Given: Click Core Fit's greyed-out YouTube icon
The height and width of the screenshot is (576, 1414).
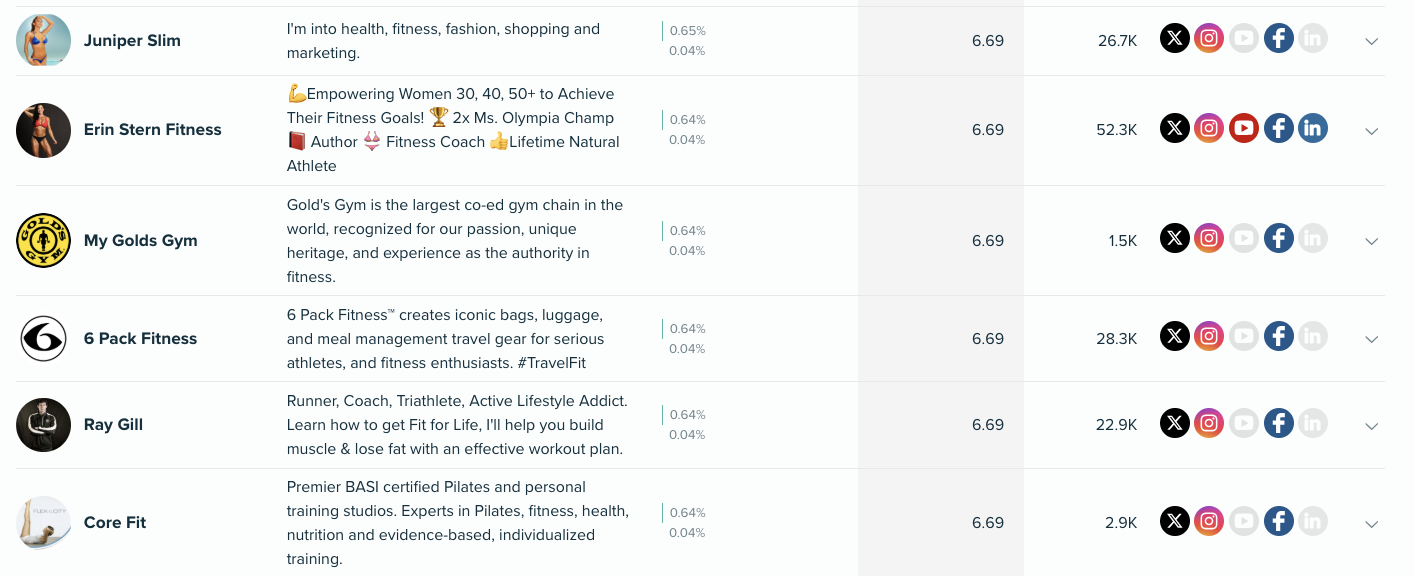Looking at the screenshot, I should pyautogui.click(x=1244, y=521).
